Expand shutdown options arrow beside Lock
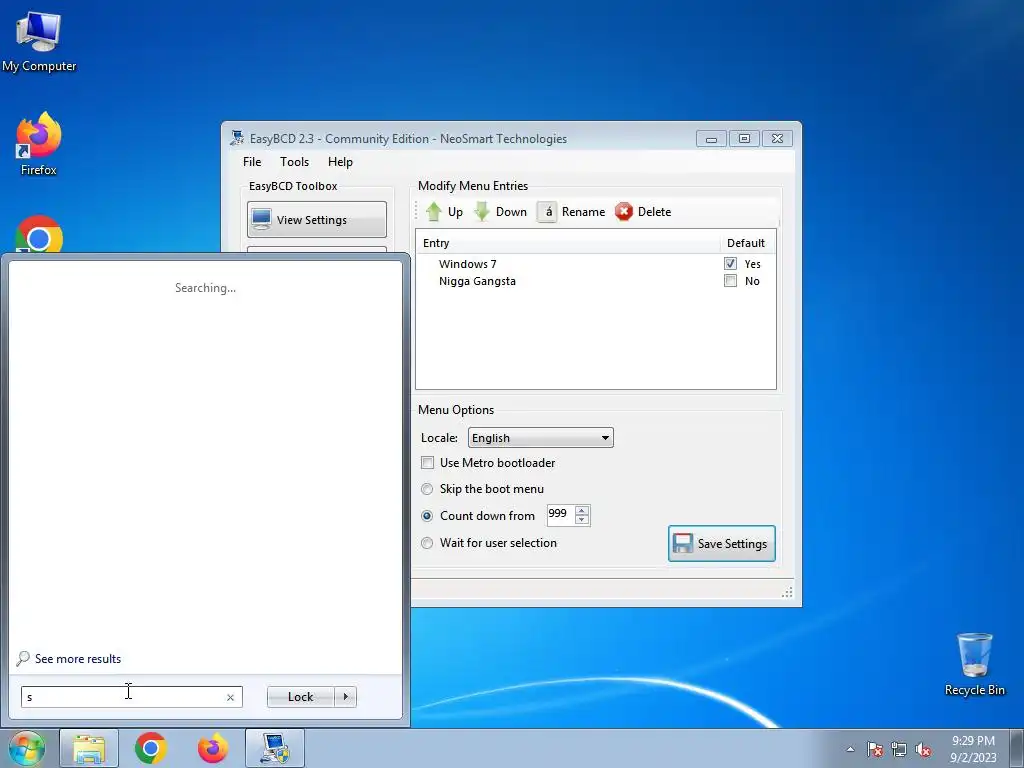Screen dimensions: 1024x768 tap(345, 697)
